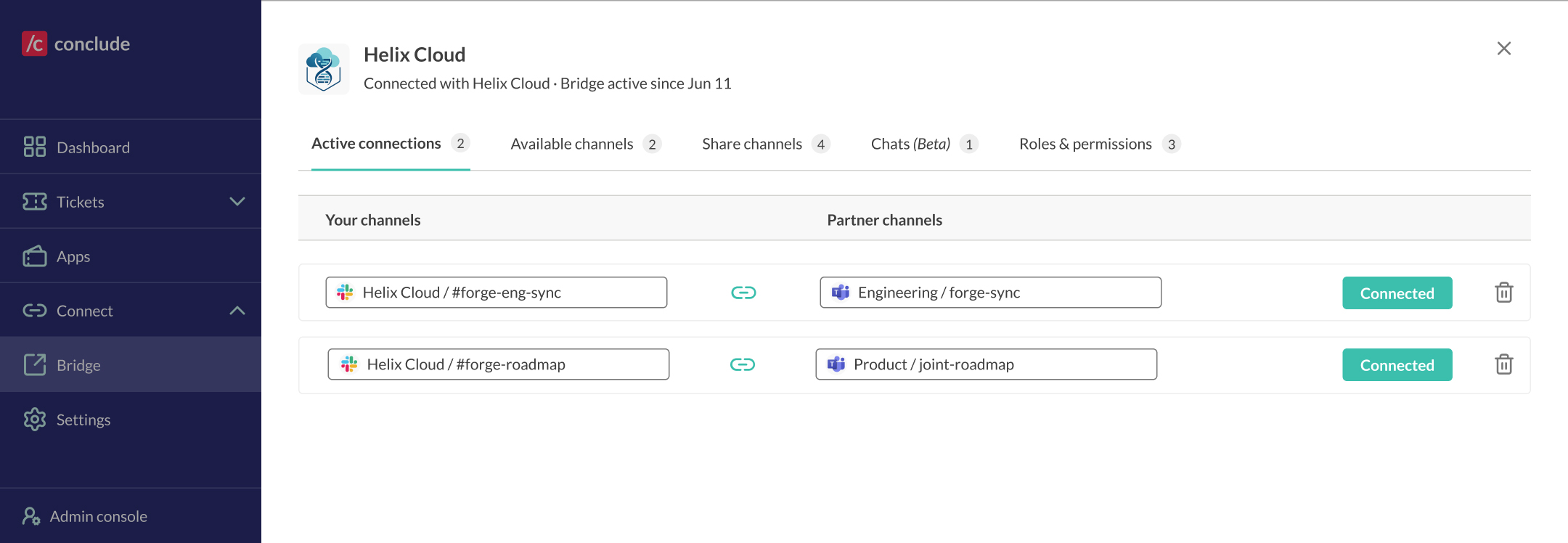Open Settings from sidebar
This screenshot has height=543, width=1568.
(x=131, y=419)
